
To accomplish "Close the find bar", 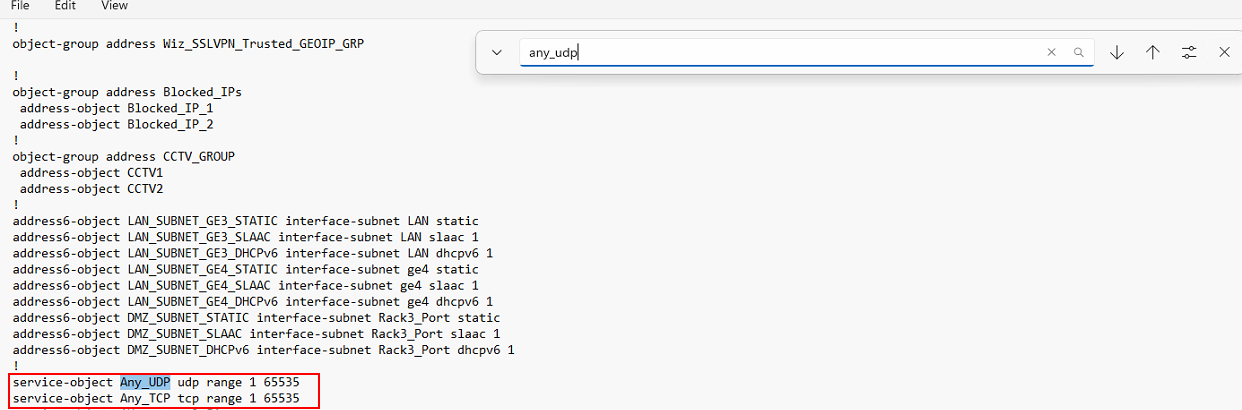I will tap(1224, 52).
